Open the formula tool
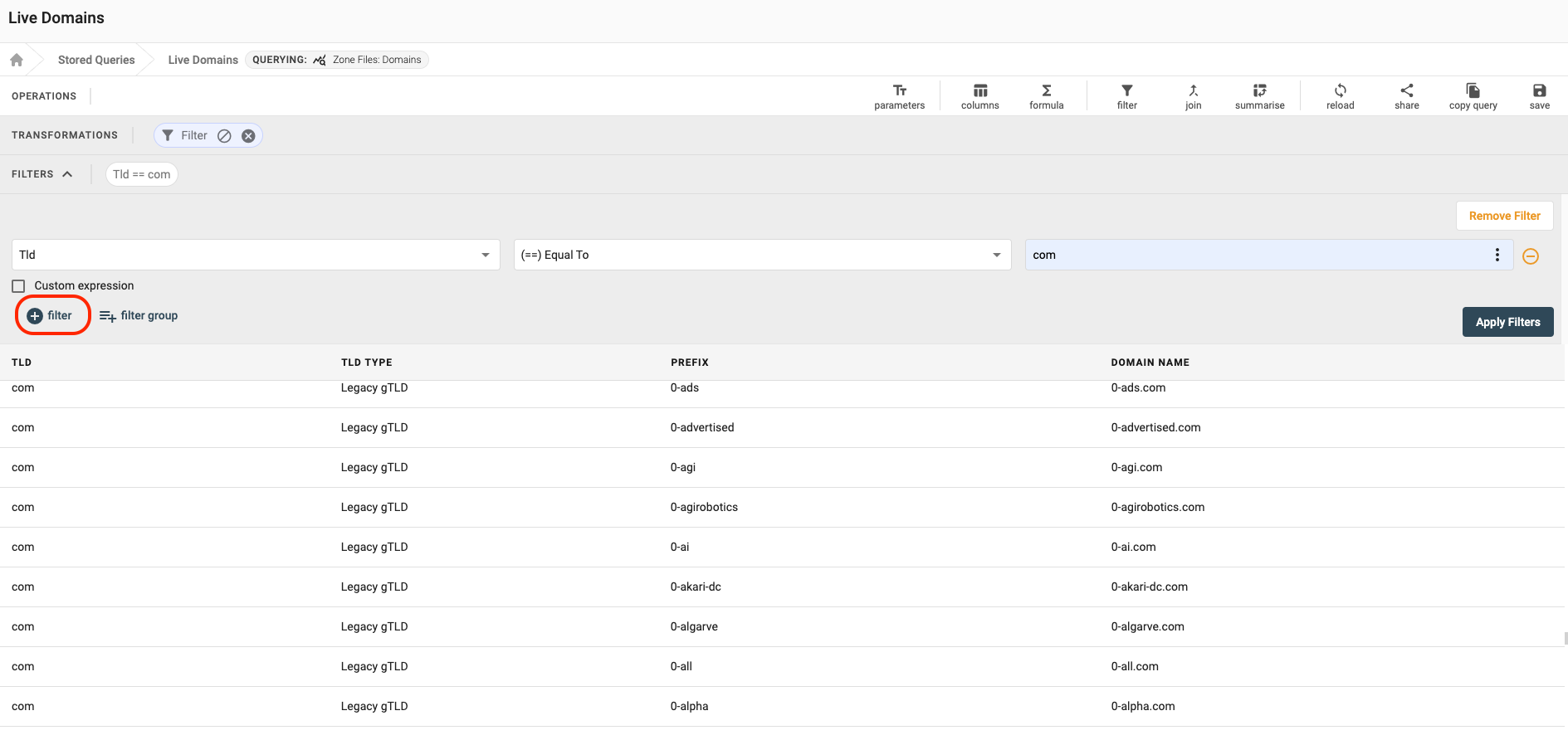The width and height of the screenshot is (1568, 740). (x=1046, y=96)
